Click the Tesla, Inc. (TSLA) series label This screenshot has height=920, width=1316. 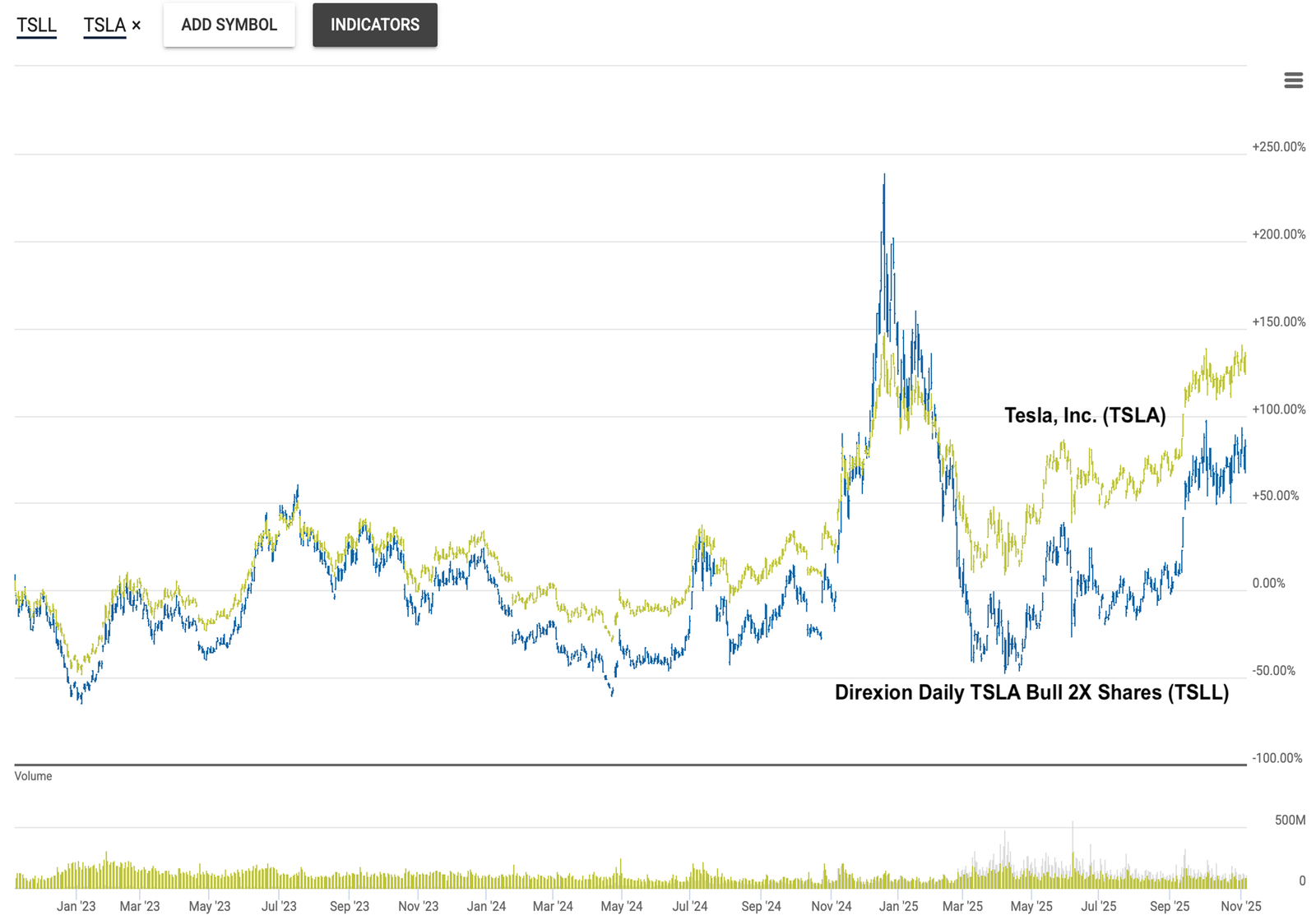tap(1084, 415)
